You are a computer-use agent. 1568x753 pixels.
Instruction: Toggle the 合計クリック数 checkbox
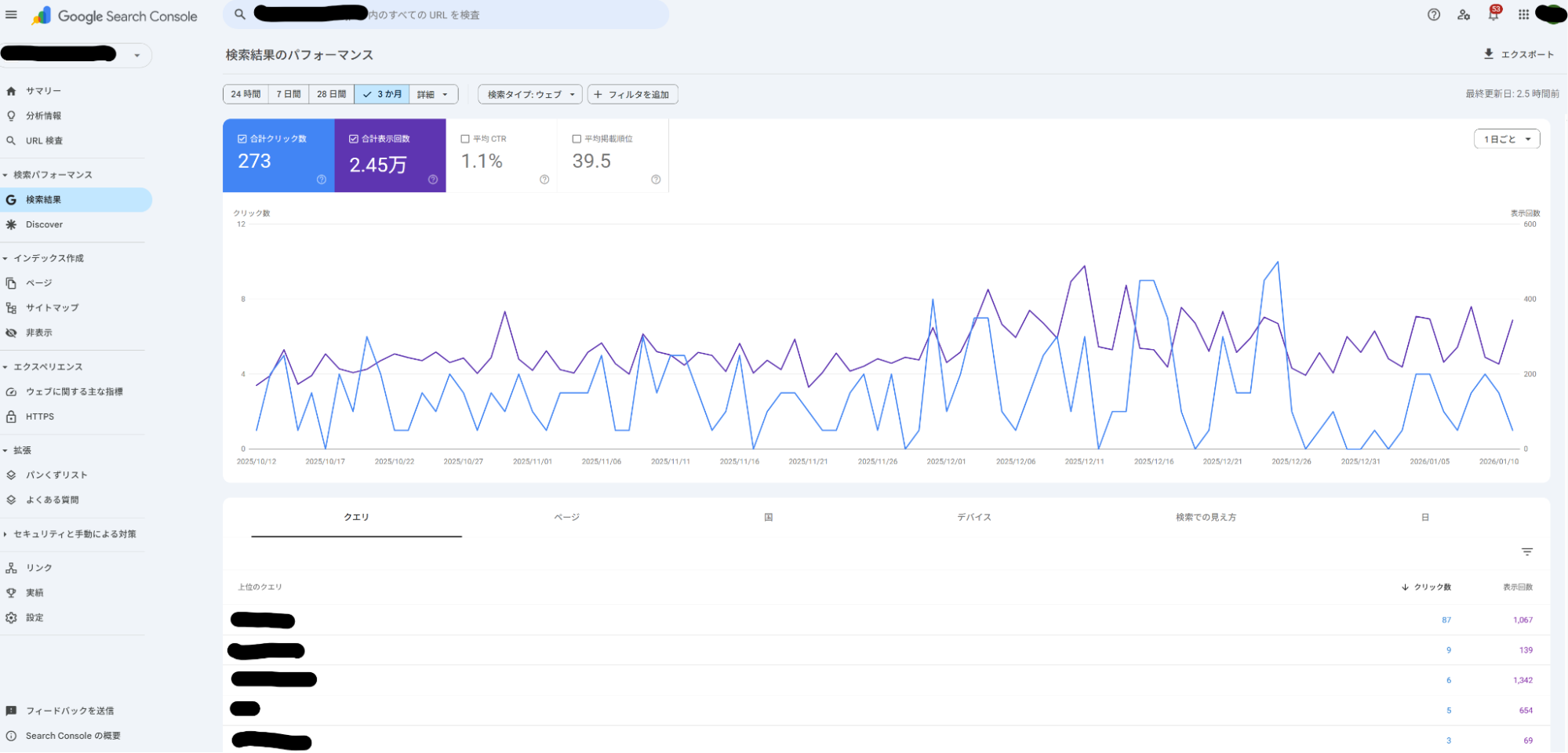coord(242,139)
